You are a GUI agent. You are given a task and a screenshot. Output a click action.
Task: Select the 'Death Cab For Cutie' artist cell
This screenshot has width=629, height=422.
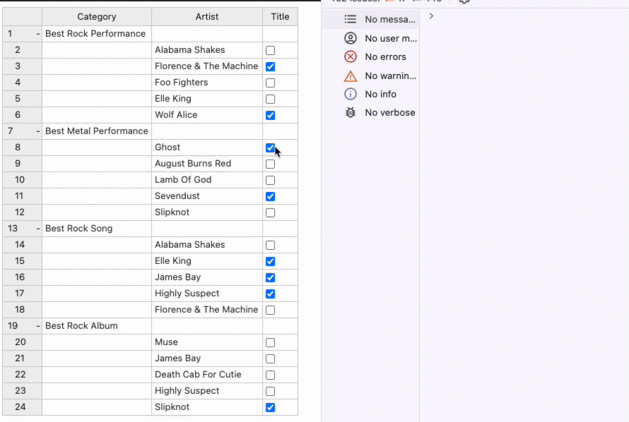(x=207, y=375)
